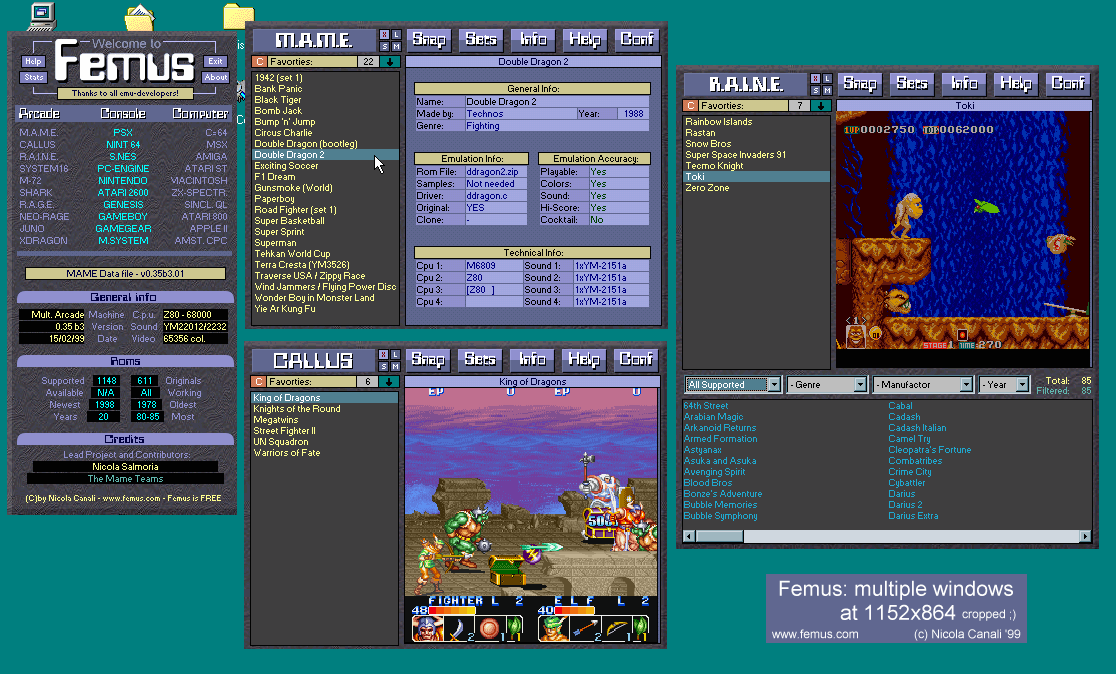Select S.NES in the Femus Console list

tap(123, 157)
